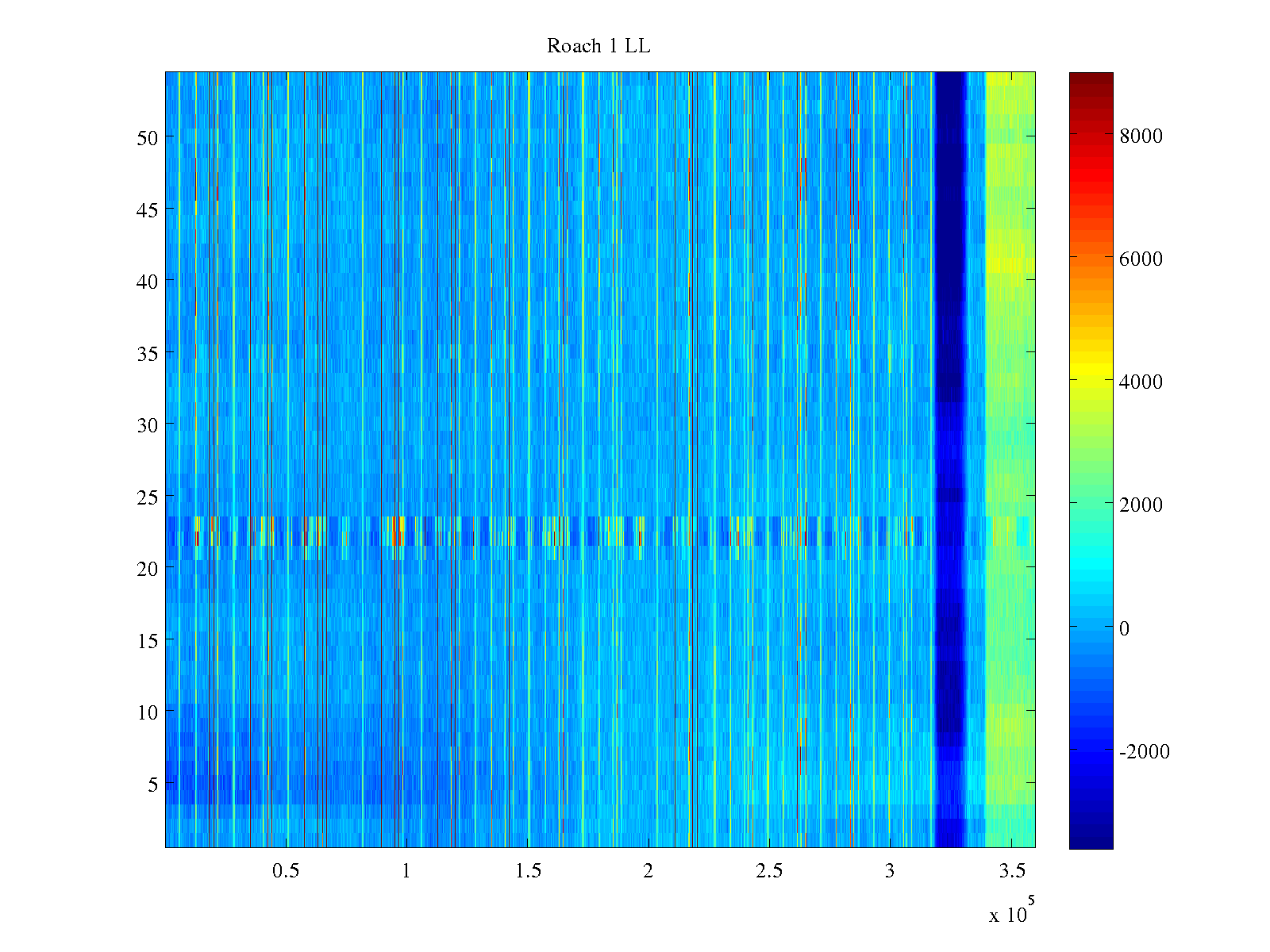Image resolution: width=1270 pixels, height=952 pixels.
Task: Click the x-axis tick label "3"
Action: point(890,871)
